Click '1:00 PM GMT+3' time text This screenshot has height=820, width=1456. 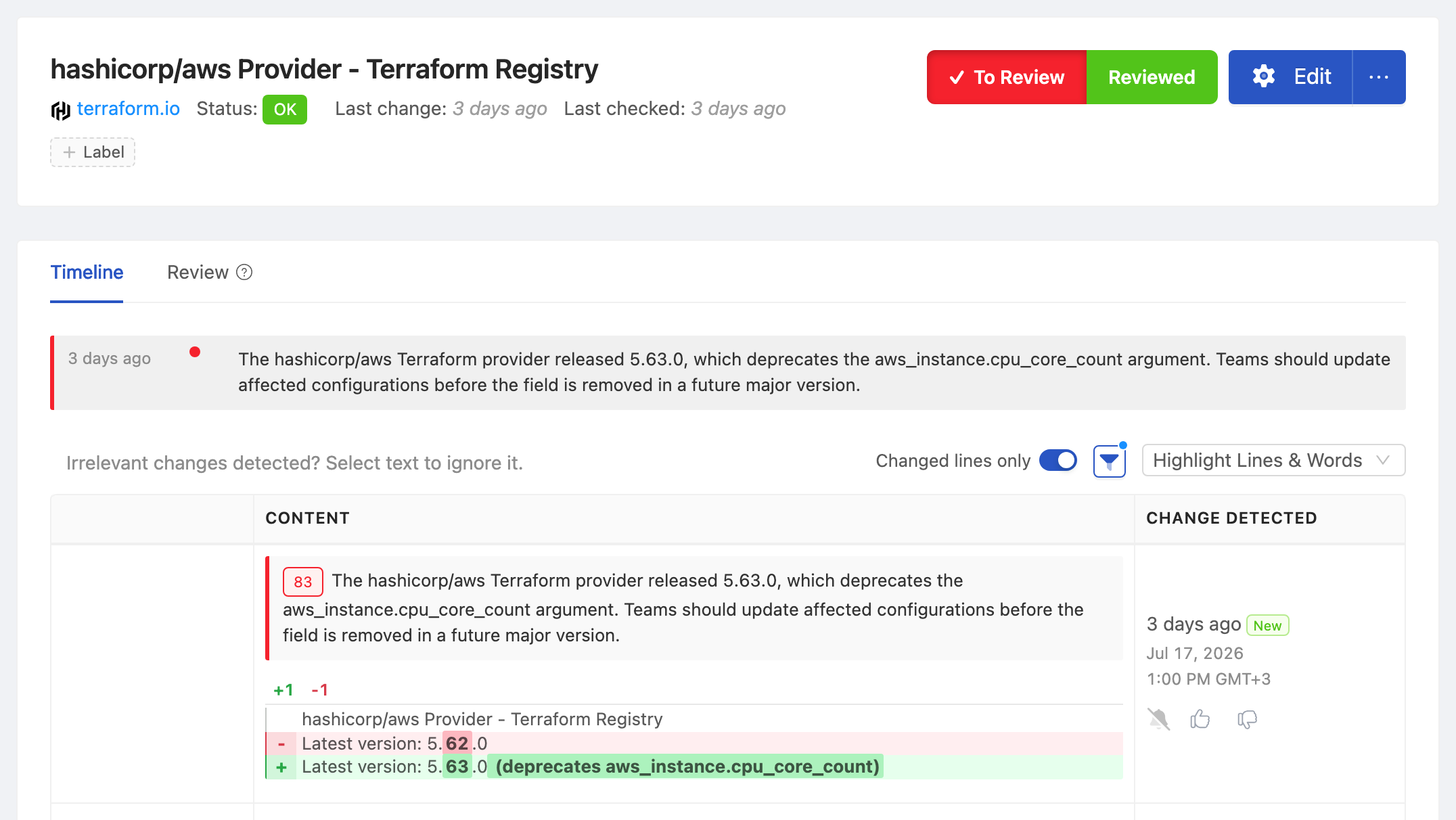pos(1208,679)
